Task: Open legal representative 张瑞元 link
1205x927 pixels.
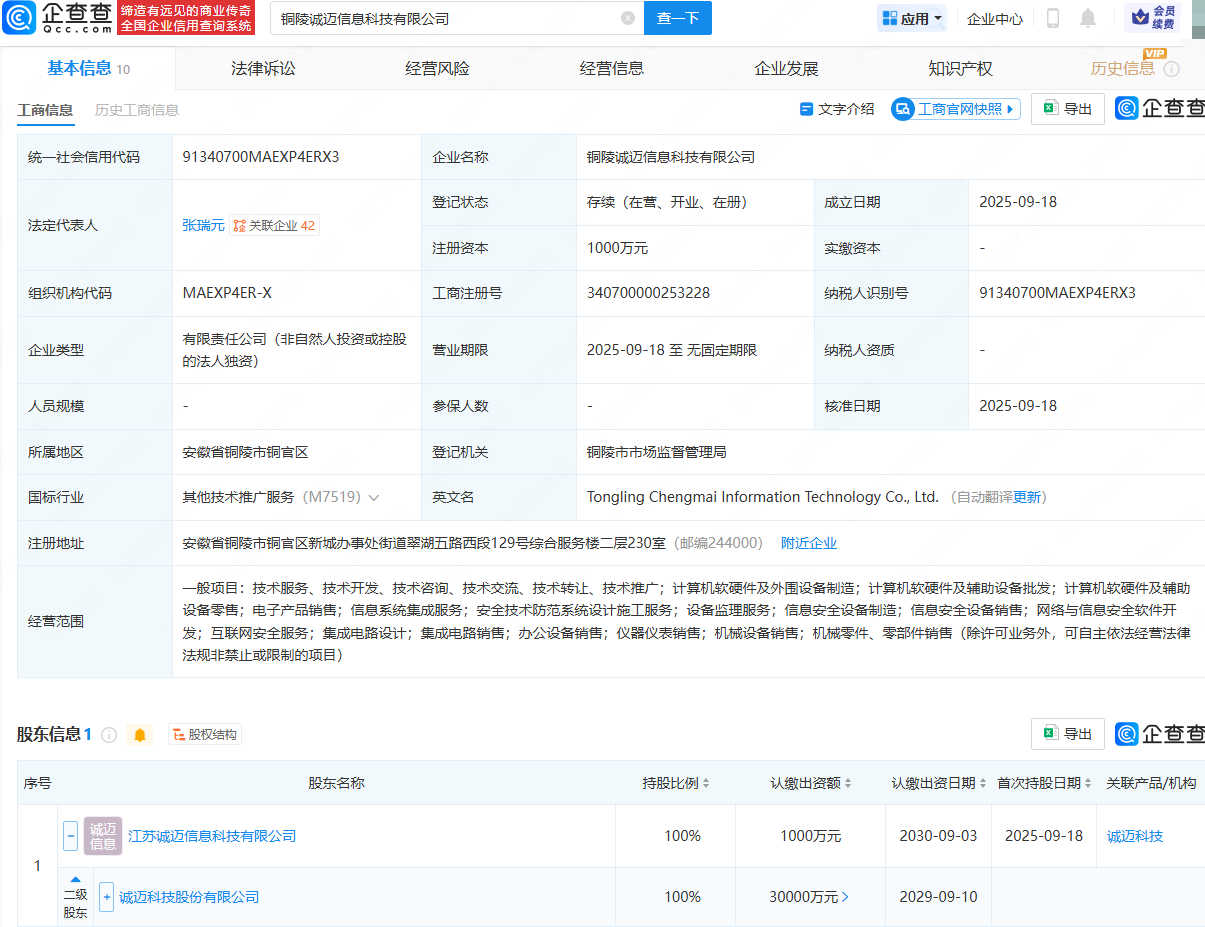Action: [x=203, y=225]
